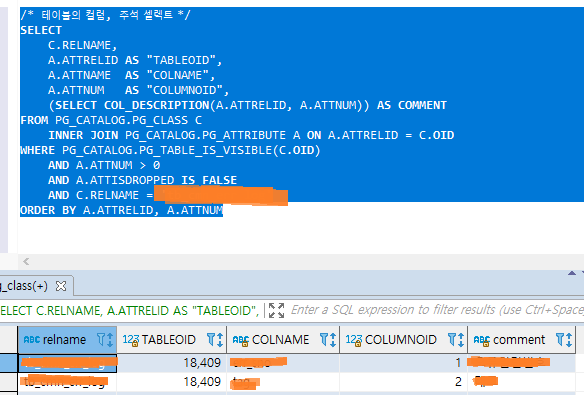
Task: Click the COLUMNOID column header
Action: click(404, 340)
